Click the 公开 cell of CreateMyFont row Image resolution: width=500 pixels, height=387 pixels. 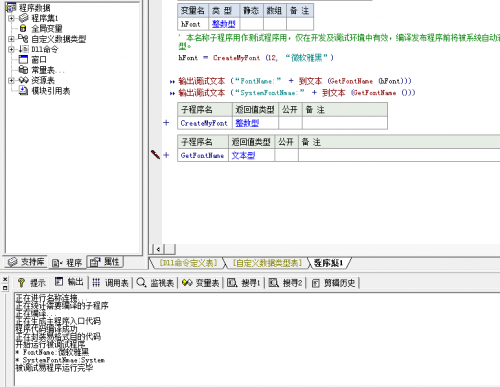point(290,123)
